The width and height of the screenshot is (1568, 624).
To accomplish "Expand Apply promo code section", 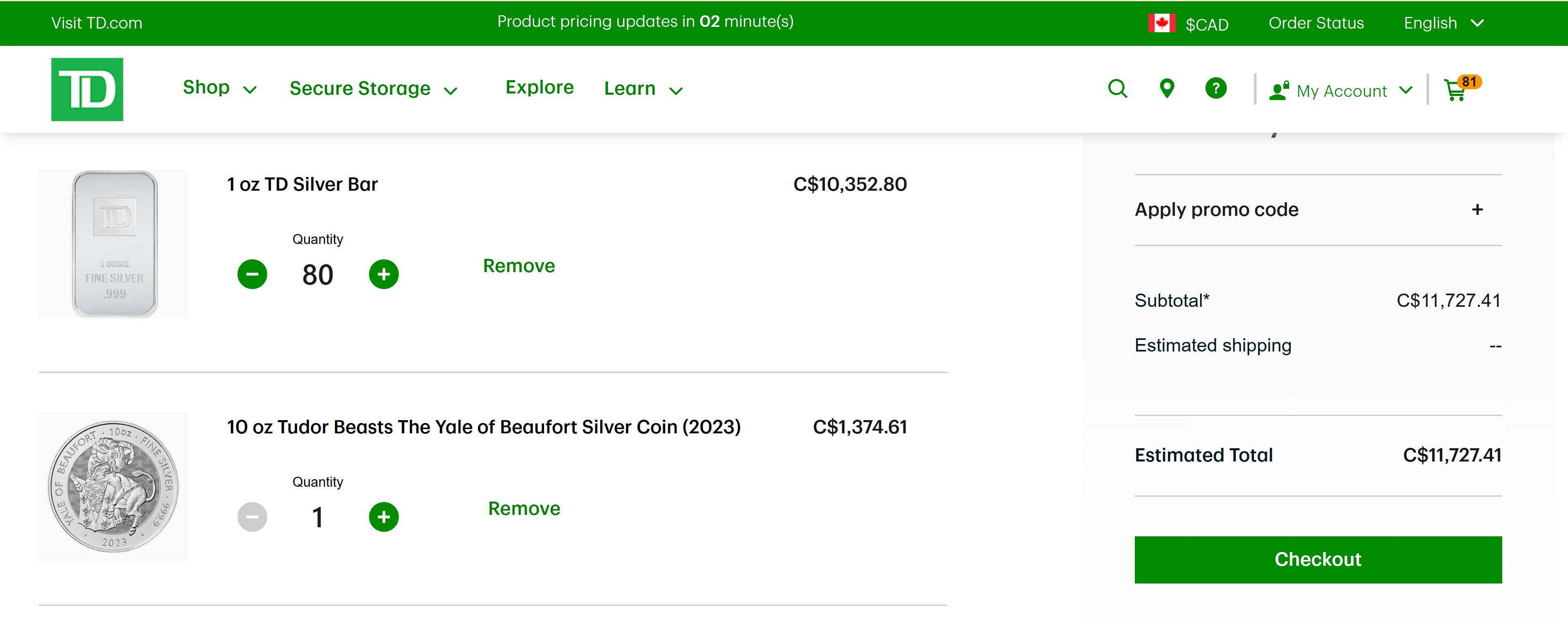I will [1477, 210].
